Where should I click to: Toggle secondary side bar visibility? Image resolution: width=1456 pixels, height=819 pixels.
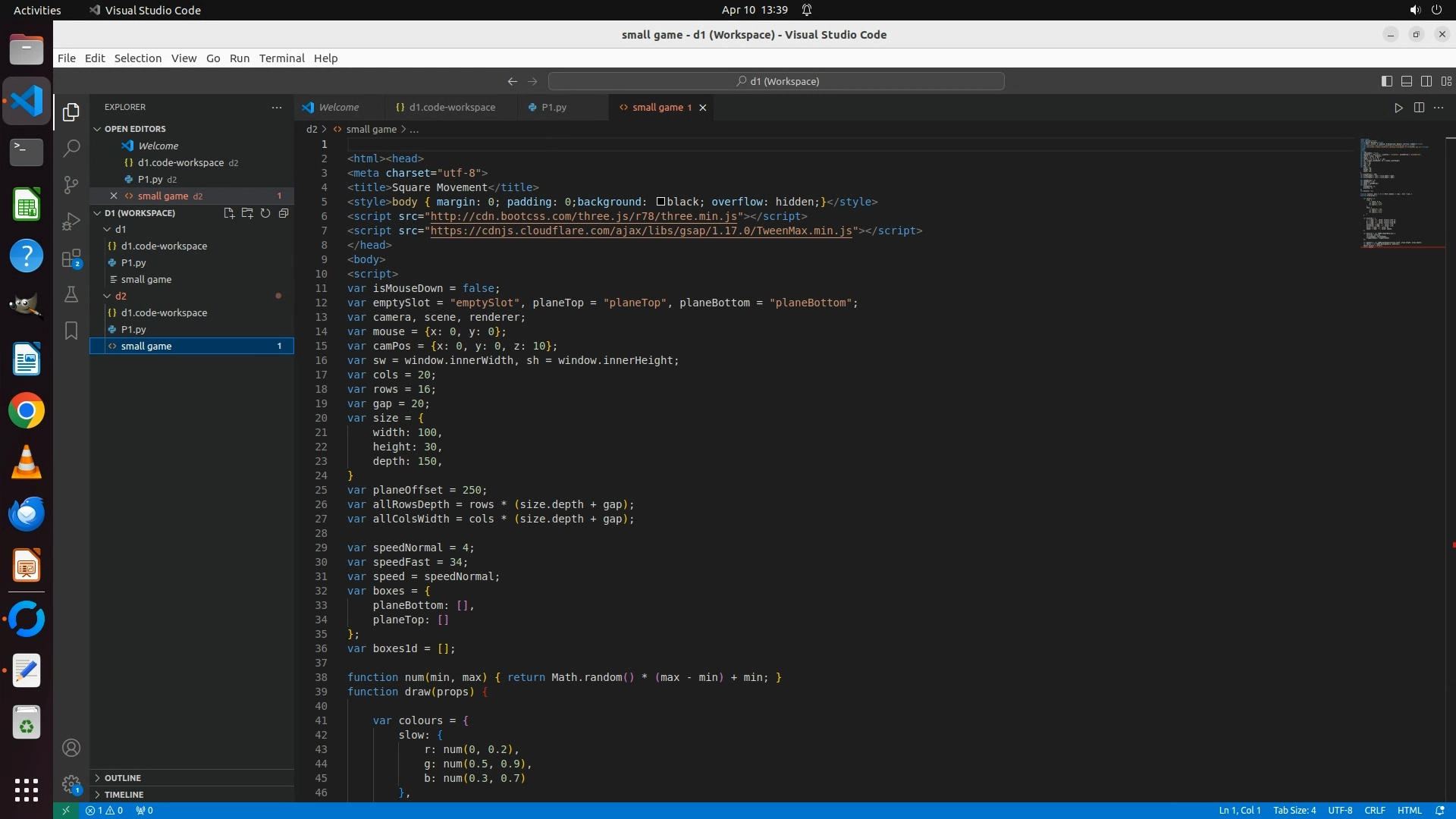coord(1426,81)
